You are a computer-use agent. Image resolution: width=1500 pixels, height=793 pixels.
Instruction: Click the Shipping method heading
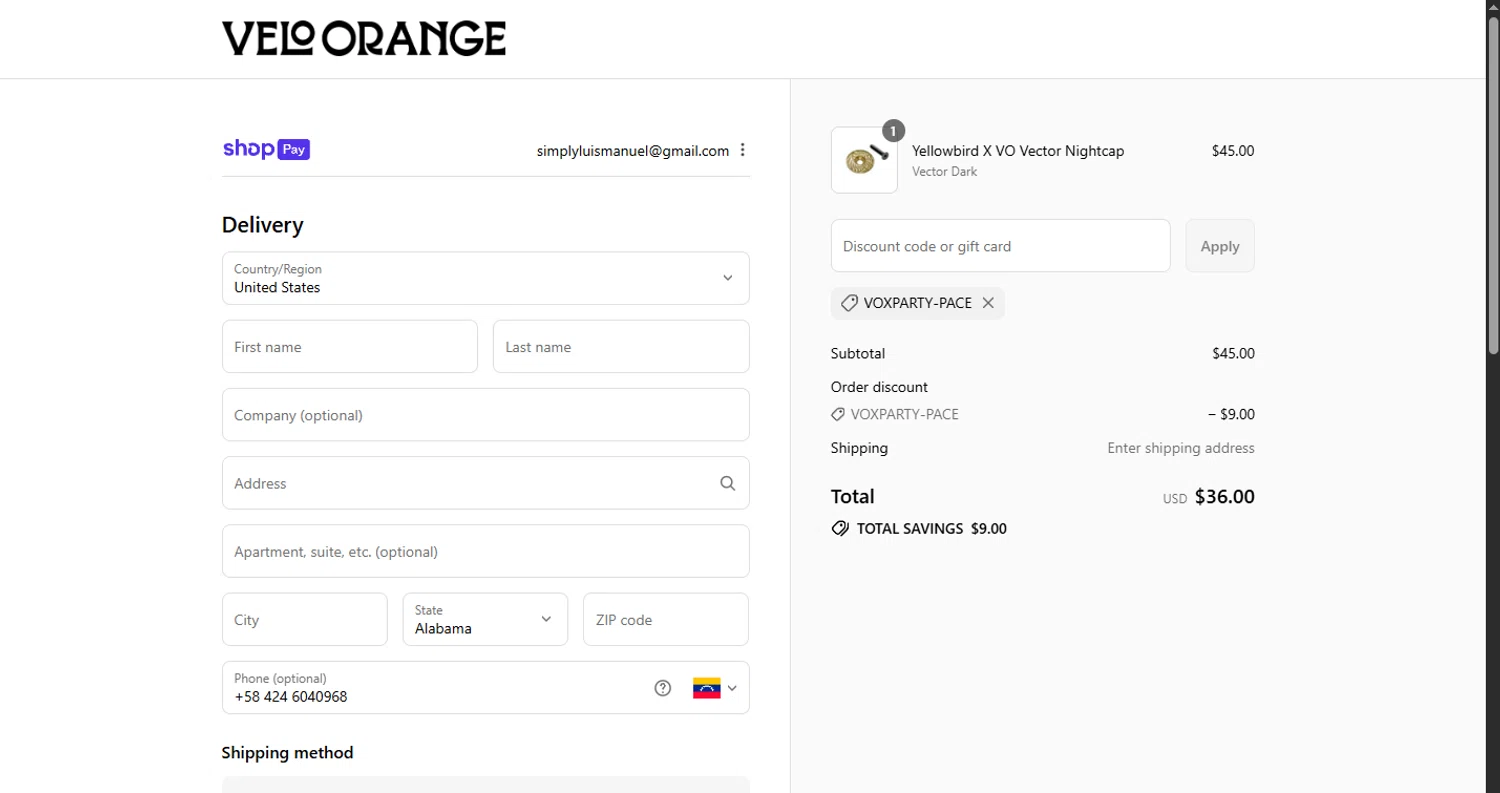[288, 753]
